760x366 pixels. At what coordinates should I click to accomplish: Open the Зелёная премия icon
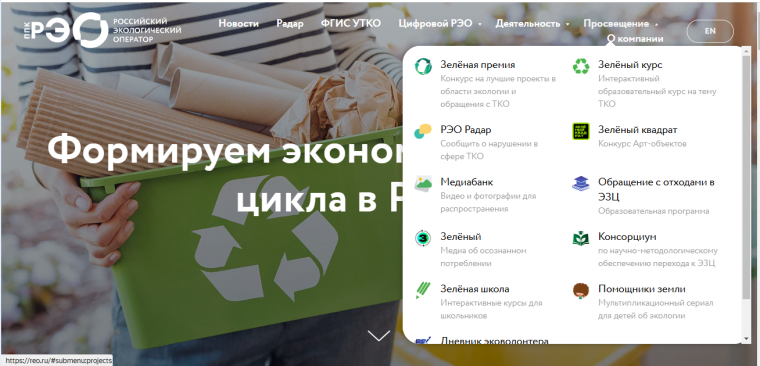point(423,66)
